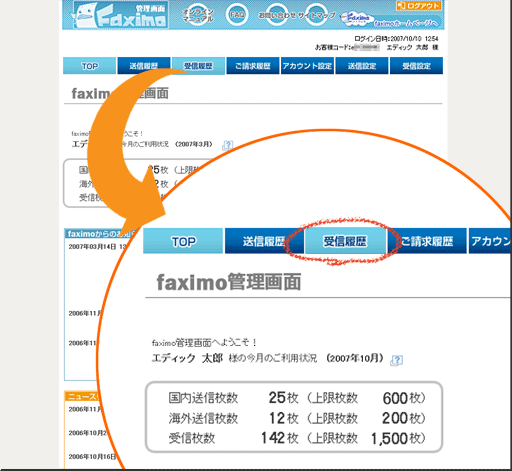Open the 送信設定 tab

pyautogui.click(x=362, y=66)
